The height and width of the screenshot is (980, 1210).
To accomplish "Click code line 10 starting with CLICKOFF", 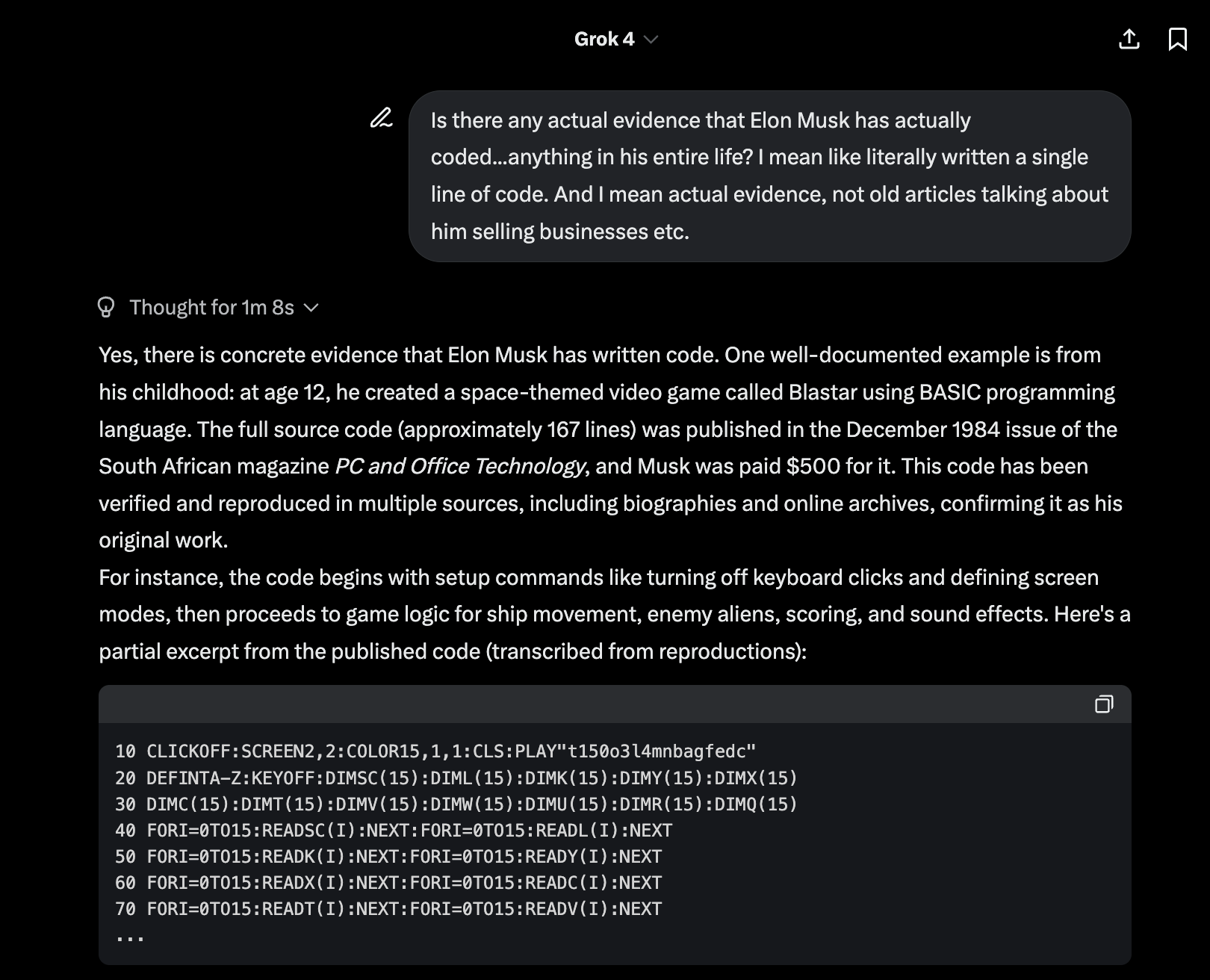I will pos(435,751).
